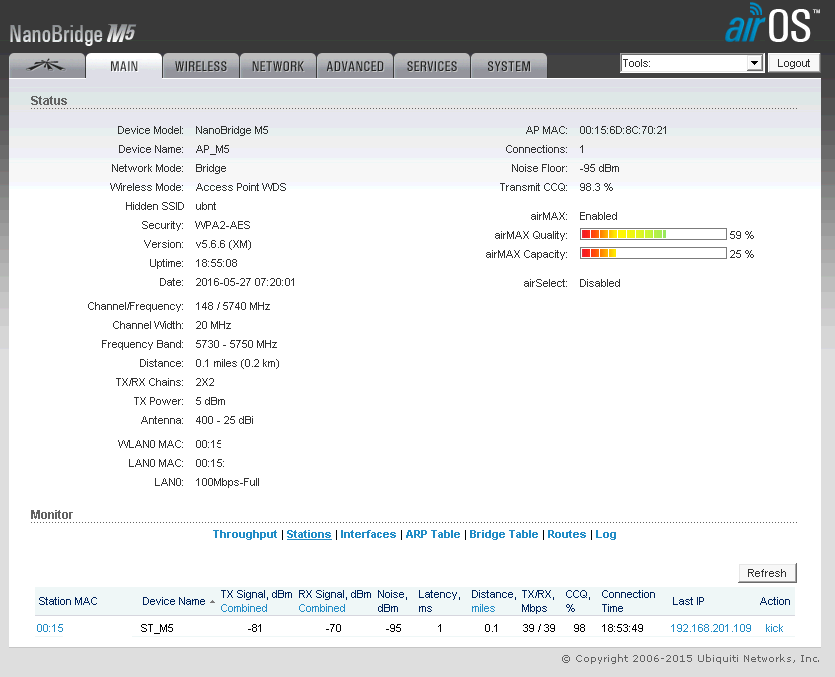Open the Log monitor link

[605, 534]
